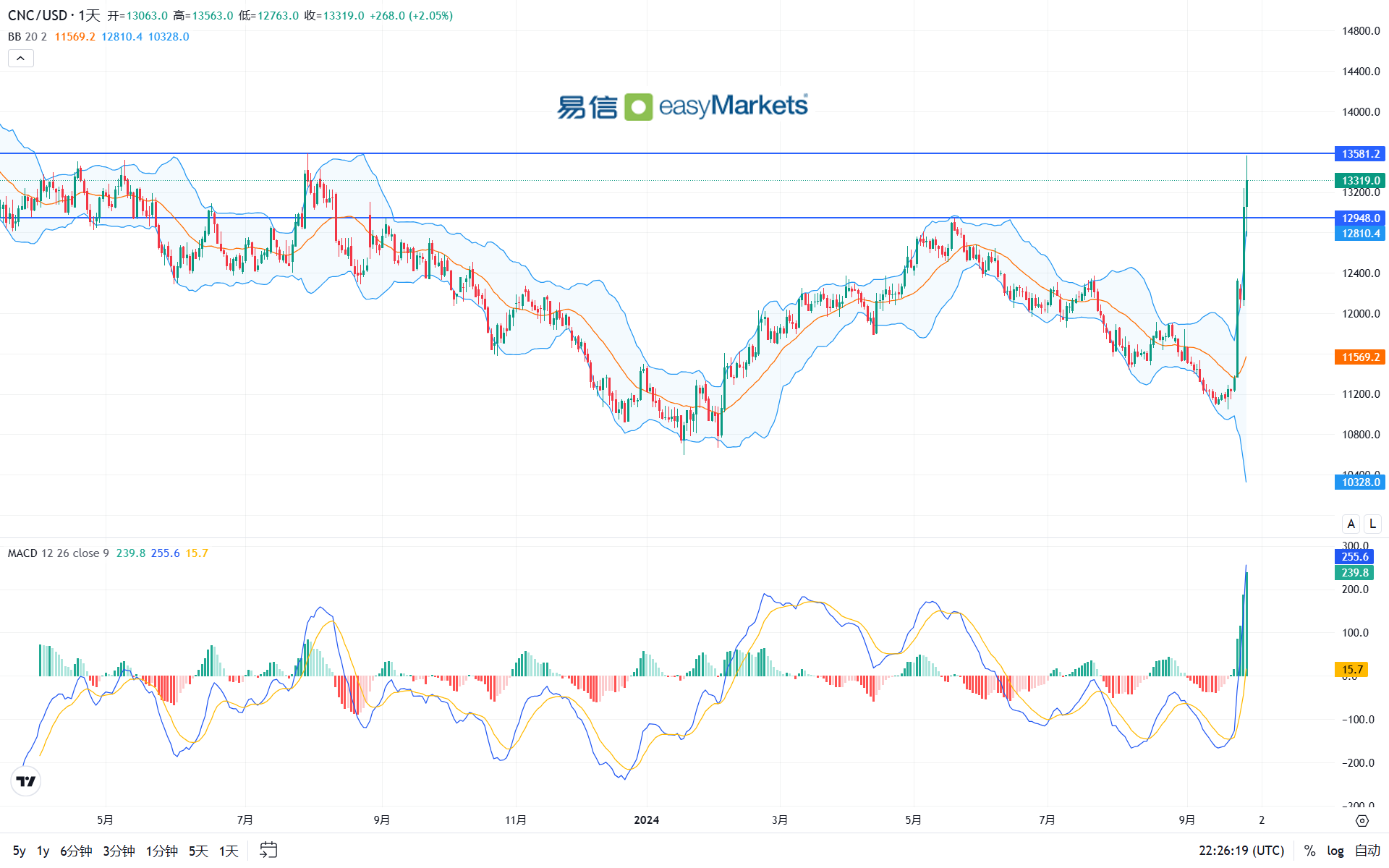The image size is (1389, 868).
Task: Toggle the 自动 auto scale option
Action: [x=1367, y=851]
